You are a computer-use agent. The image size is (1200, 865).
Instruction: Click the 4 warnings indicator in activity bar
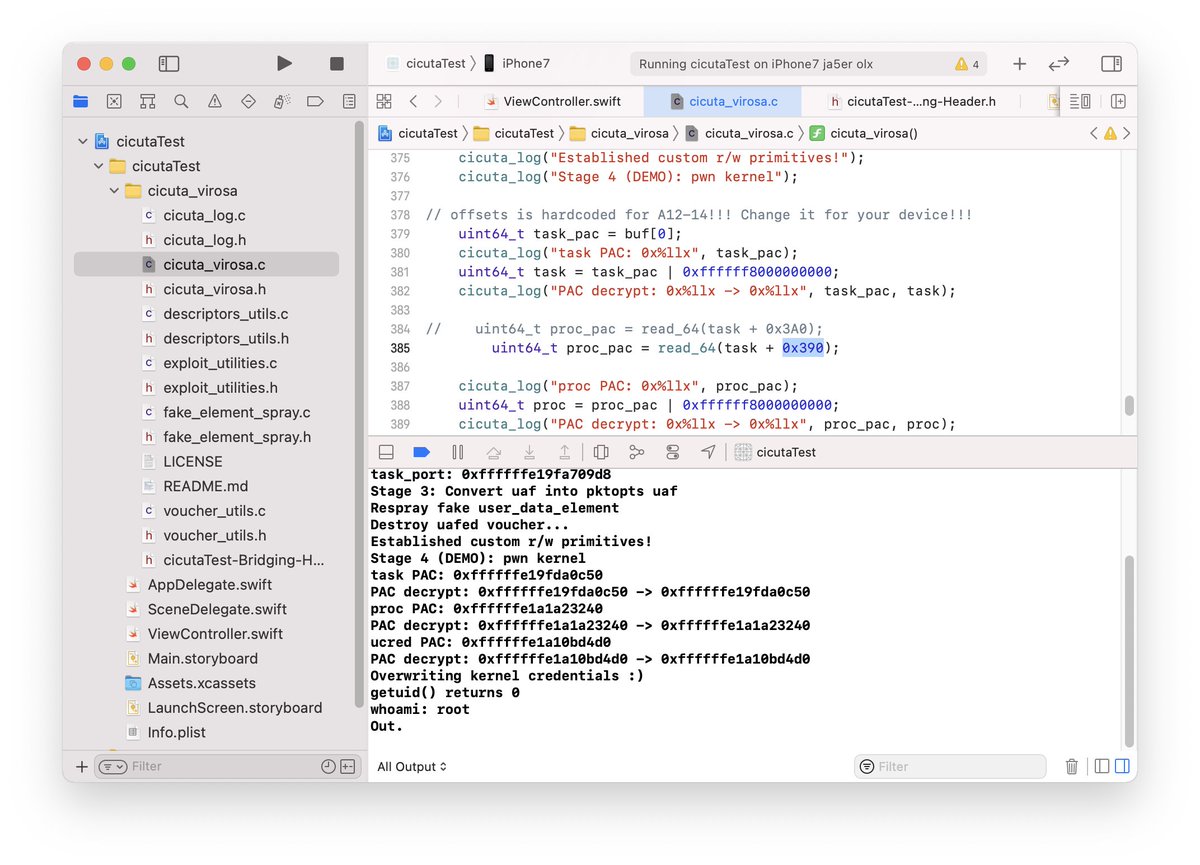coord(967,64)
